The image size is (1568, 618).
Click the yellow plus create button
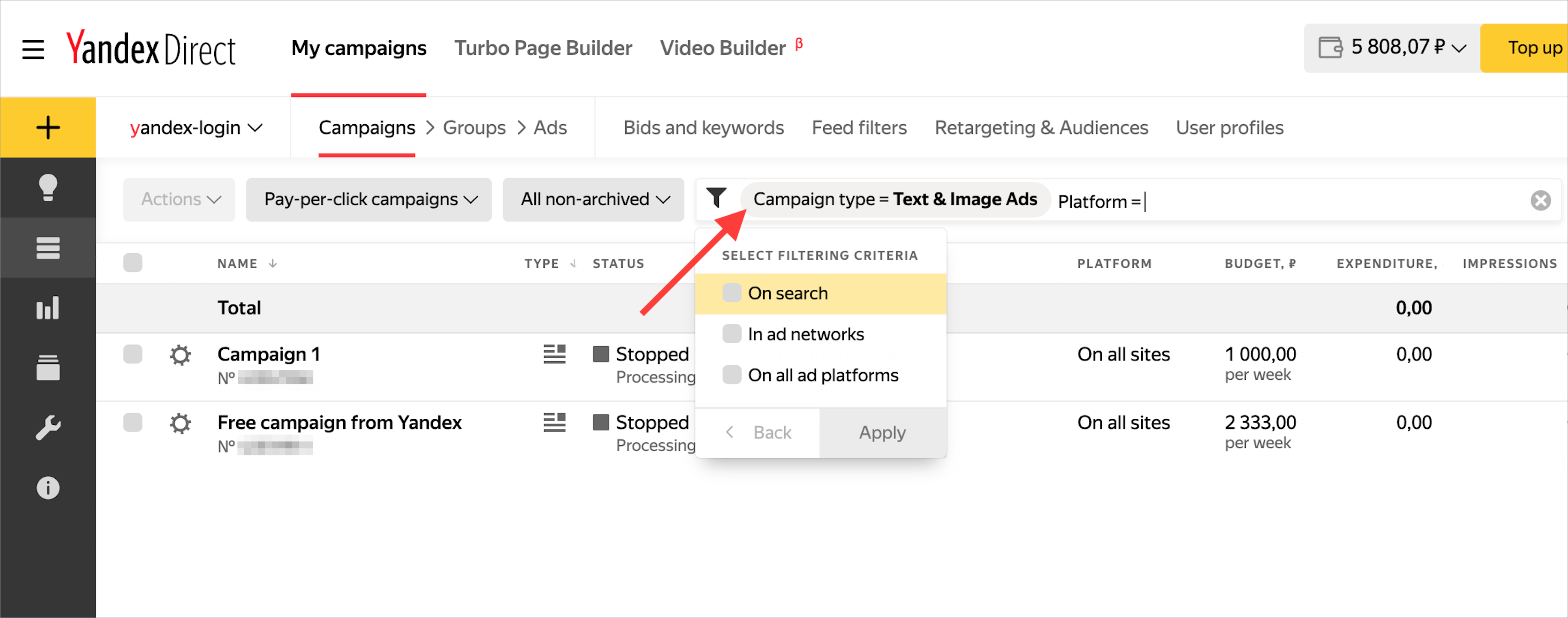coord(48,127)
